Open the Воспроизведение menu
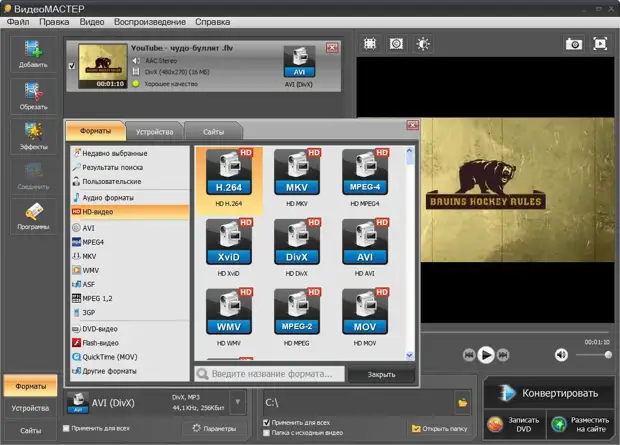Image resolution: width=620 pixels, height=445 pixels. 149,21
